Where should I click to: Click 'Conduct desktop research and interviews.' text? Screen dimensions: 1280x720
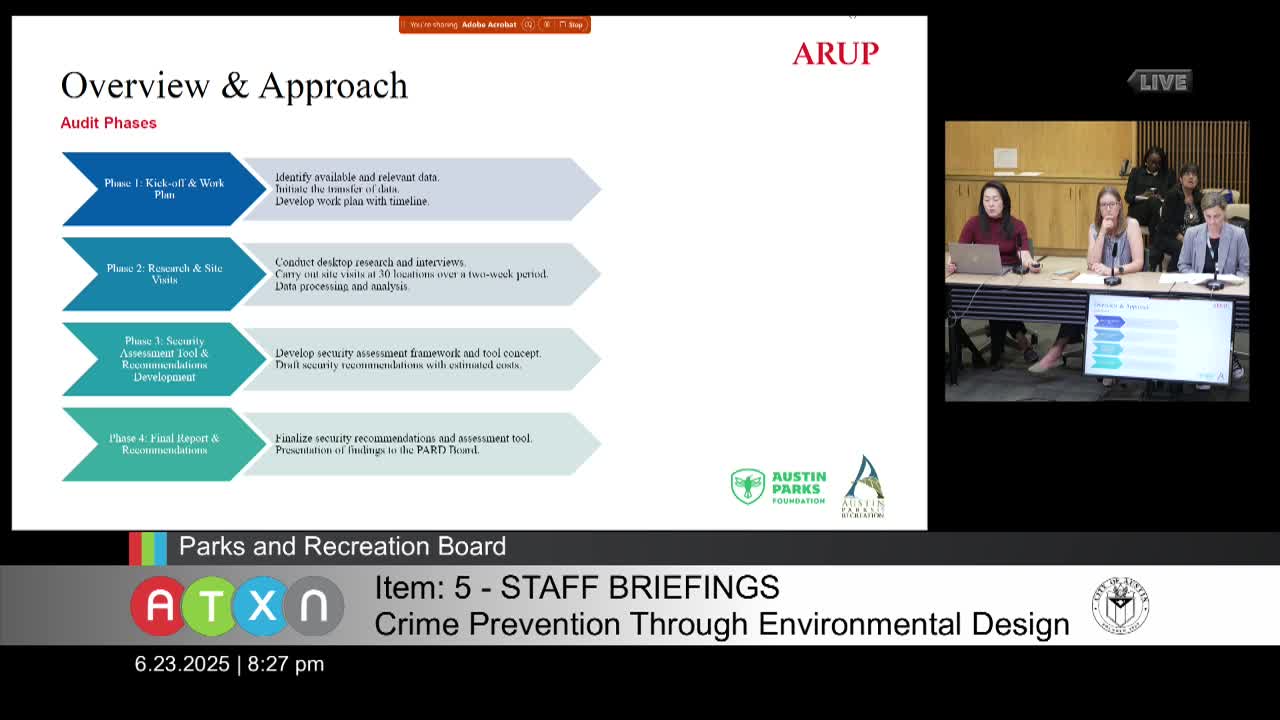coord(370,262)
